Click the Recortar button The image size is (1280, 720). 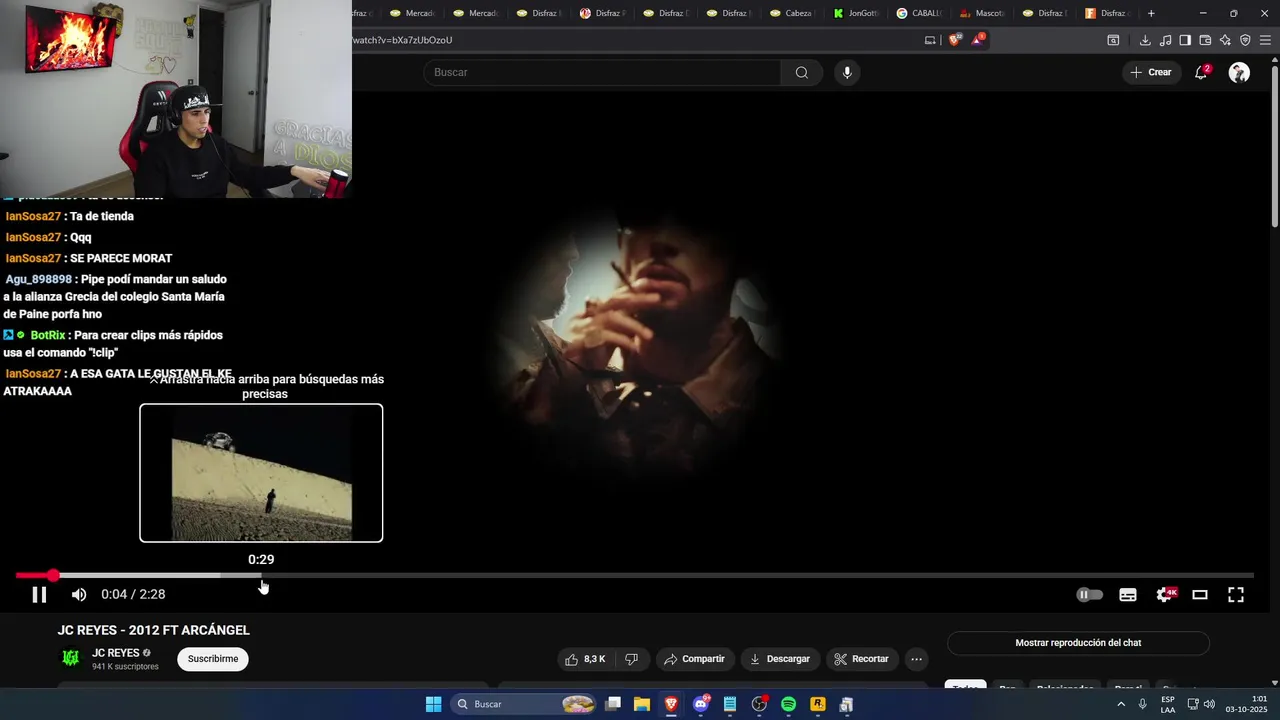point(861,659)
